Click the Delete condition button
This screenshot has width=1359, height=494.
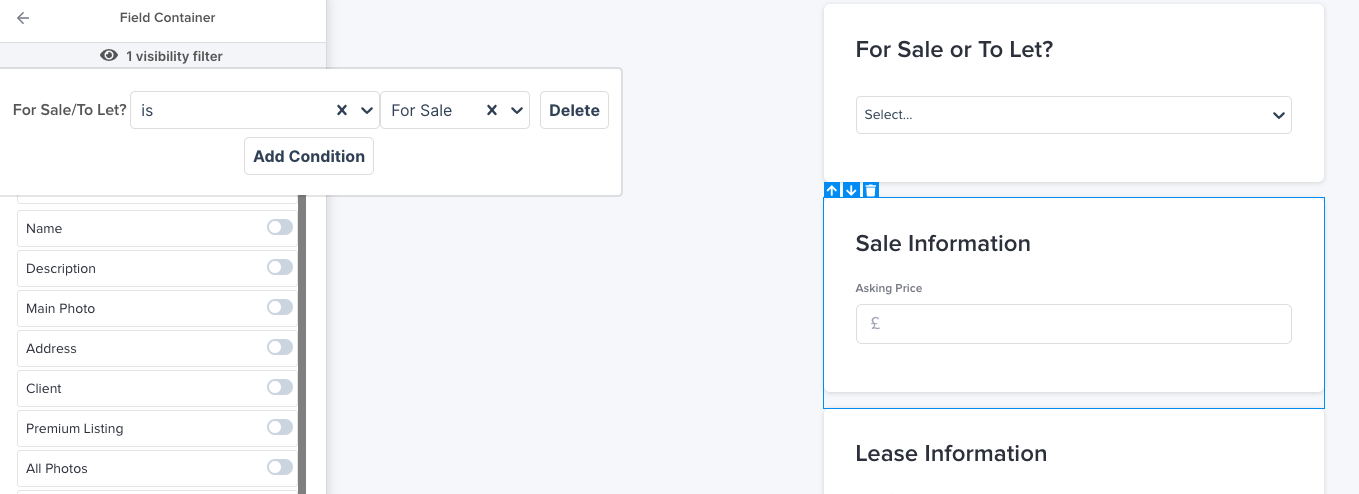pyautogui.click(x=574, y=110)
